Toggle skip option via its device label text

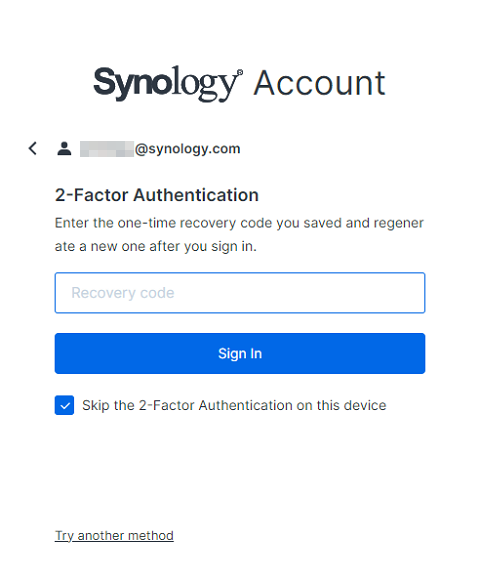point(234,405)
